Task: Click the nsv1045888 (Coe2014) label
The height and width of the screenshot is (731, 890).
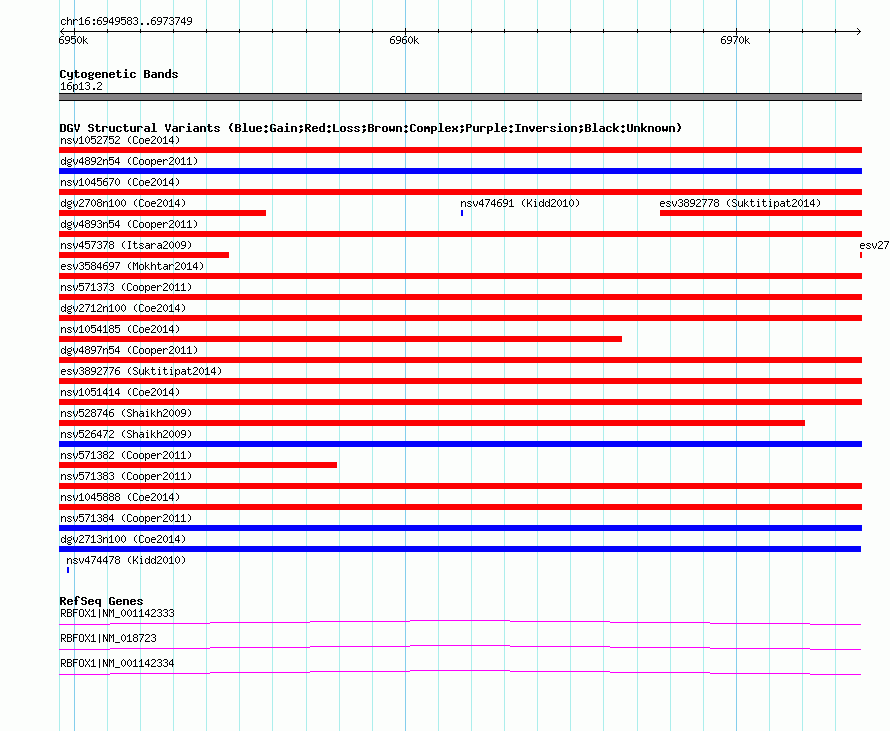Action: tap(120, 497)
